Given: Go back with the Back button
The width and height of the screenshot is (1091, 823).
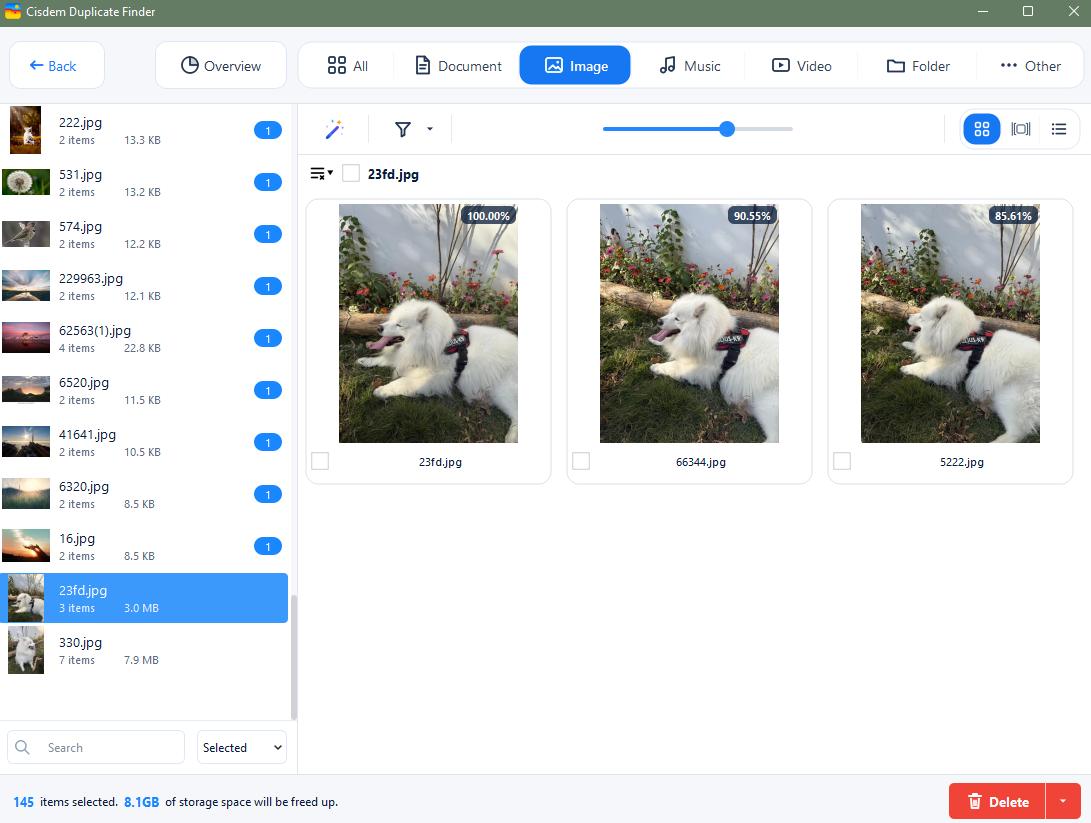Looking at the screenshot, I should coord(57,65).
